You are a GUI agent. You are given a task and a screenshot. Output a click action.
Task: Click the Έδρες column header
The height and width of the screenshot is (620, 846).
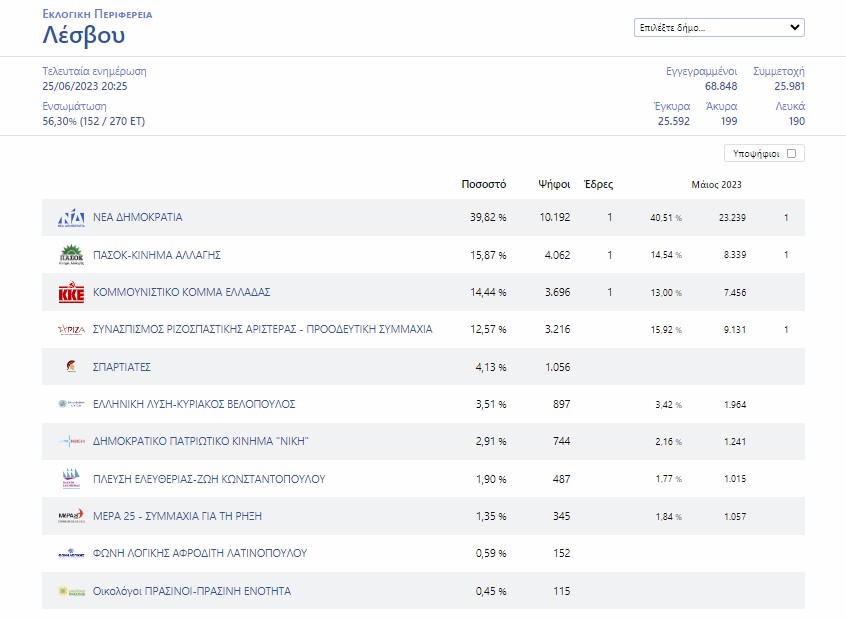point(598,184)
